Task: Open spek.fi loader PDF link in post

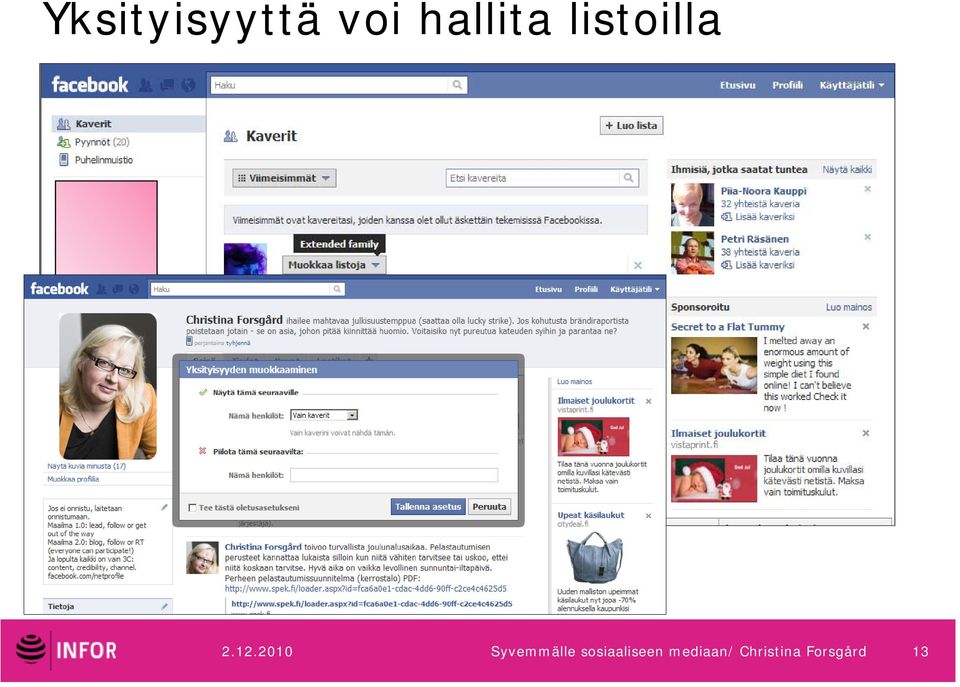Action: 366,589
